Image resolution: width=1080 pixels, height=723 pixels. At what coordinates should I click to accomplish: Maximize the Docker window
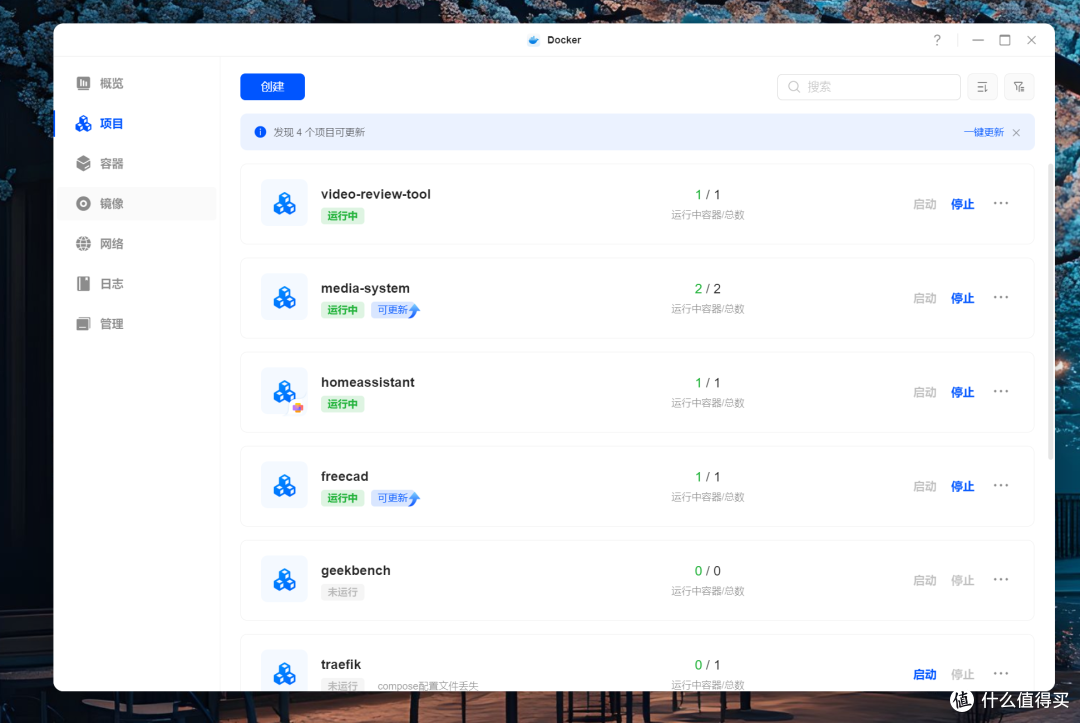coord(1005,40)
